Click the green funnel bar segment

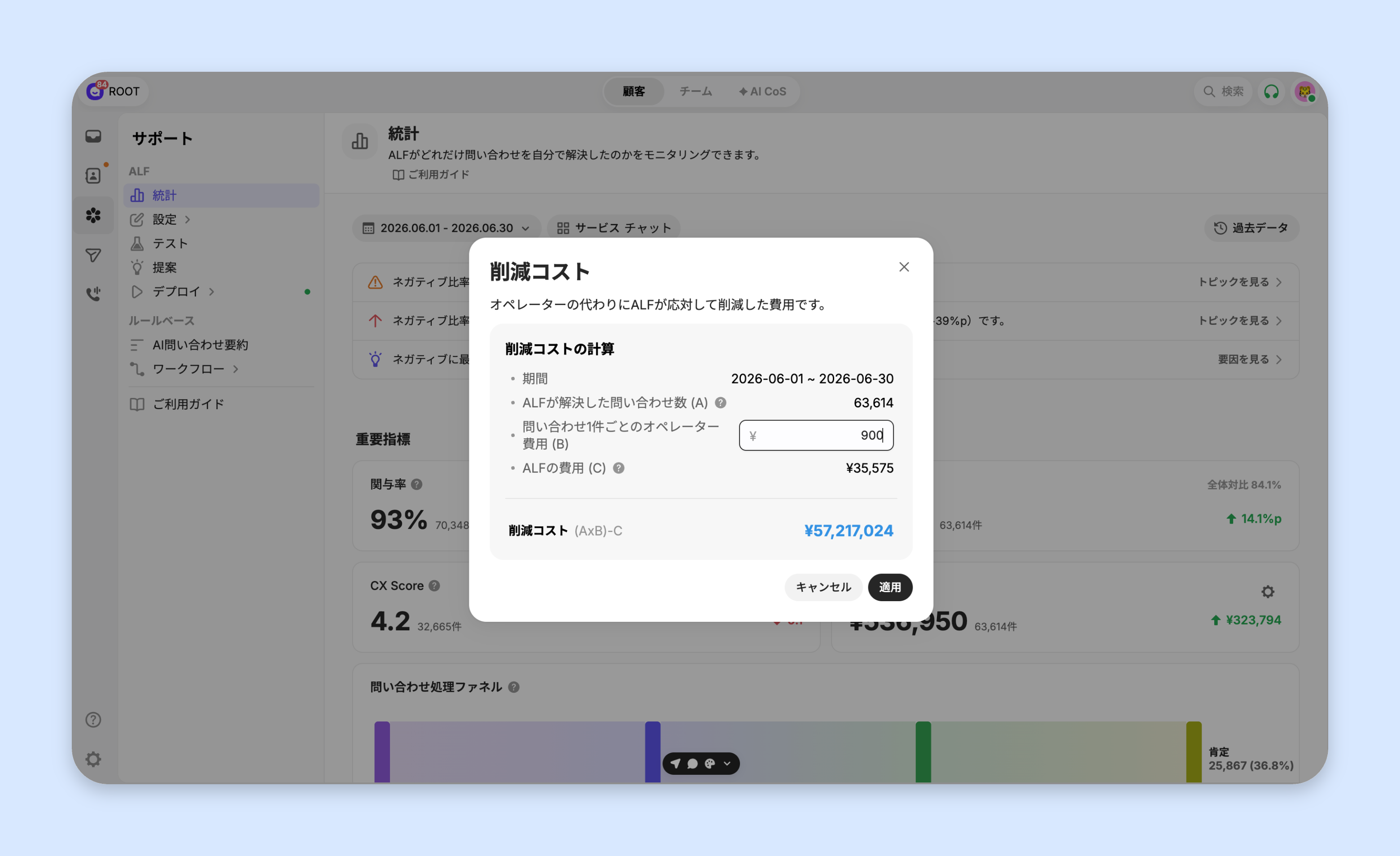(923, 752)
